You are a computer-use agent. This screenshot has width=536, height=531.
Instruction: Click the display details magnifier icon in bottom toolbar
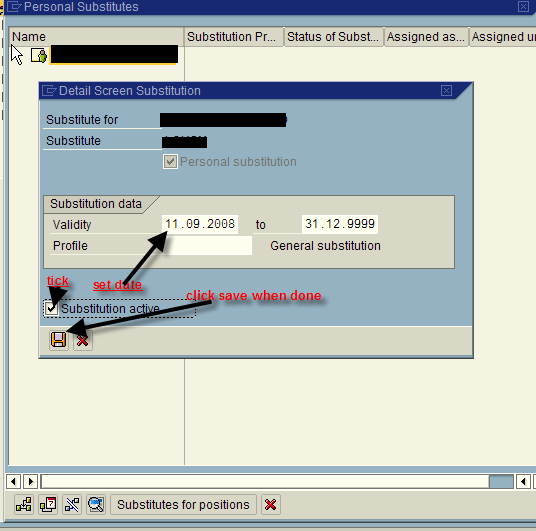[x=96, y=505]
